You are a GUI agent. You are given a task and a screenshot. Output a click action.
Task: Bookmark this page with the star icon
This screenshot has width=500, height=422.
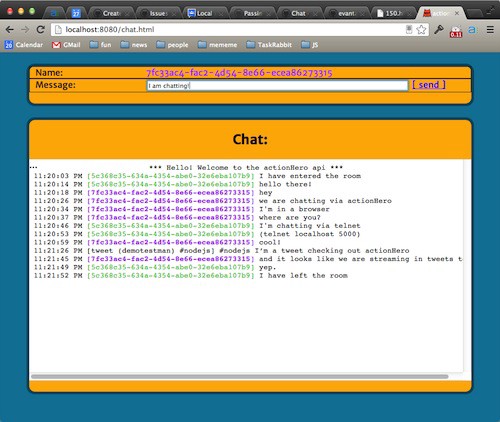(421, 30)
